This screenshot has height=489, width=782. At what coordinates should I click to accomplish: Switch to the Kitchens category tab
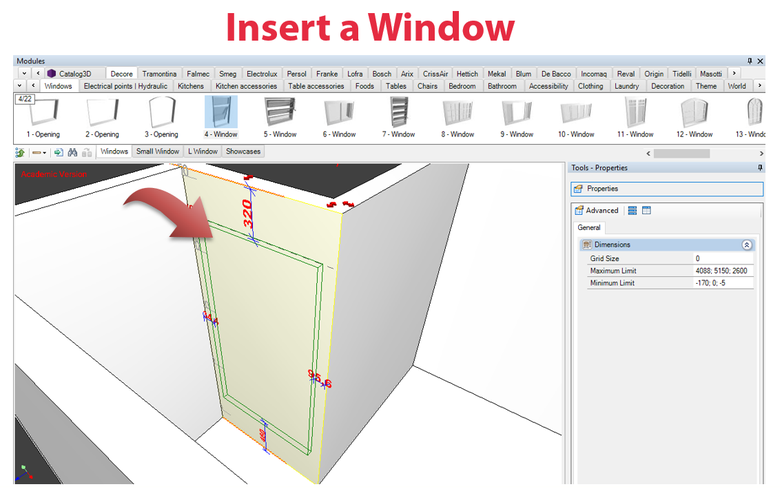pyautogui.click(x=190, y=86)
